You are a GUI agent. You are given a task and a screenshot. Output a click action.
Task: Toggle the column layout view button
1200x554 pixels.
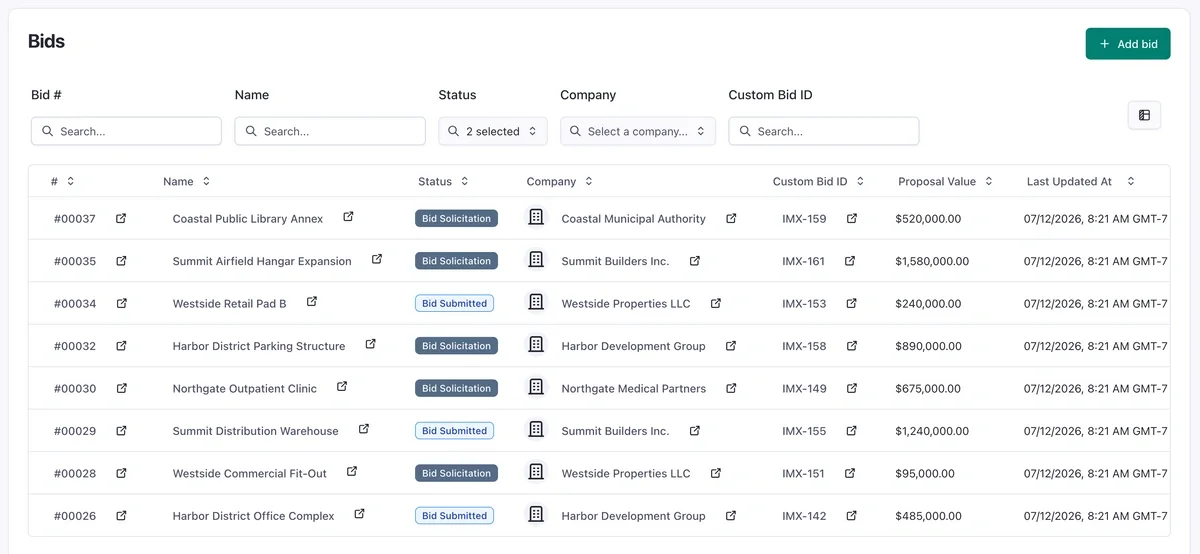[1144, 115]
